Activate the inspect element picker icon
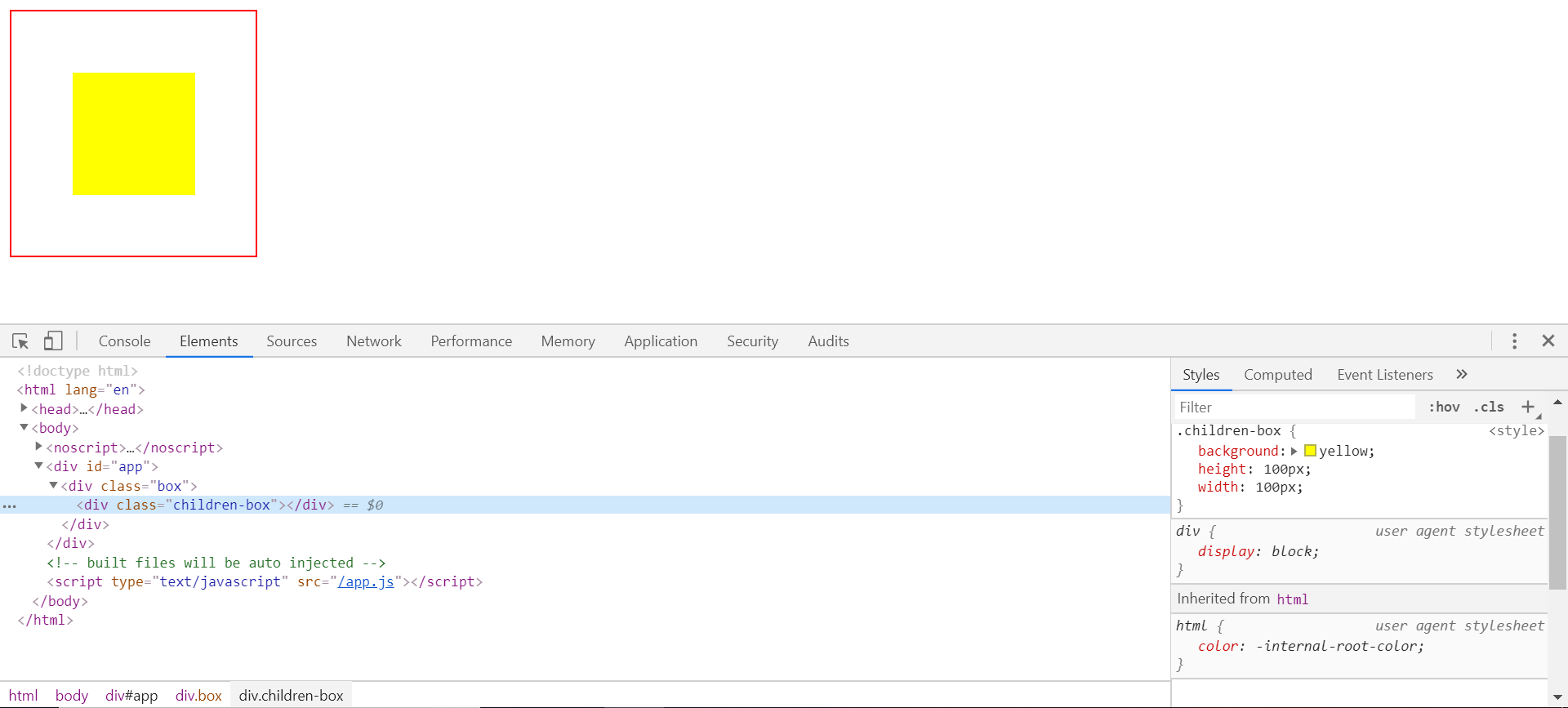Image resolution: width=1568 pixels, height=708 pixels. click(x=20, y=341)
